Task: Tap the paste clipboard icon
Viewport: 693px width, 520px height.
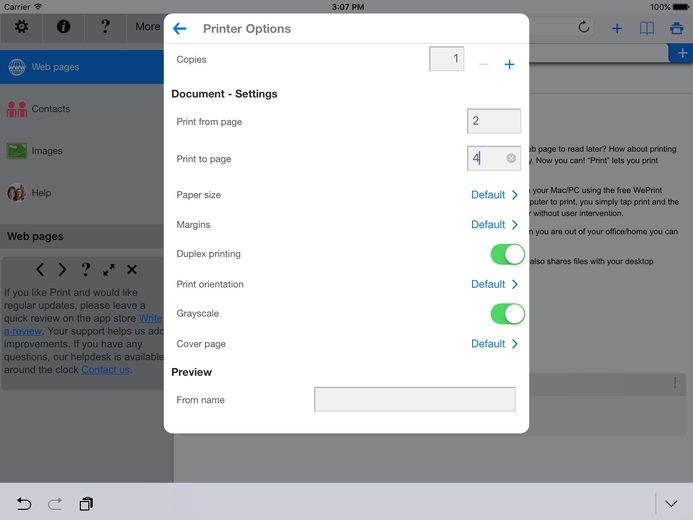Action: coord(86,504)
